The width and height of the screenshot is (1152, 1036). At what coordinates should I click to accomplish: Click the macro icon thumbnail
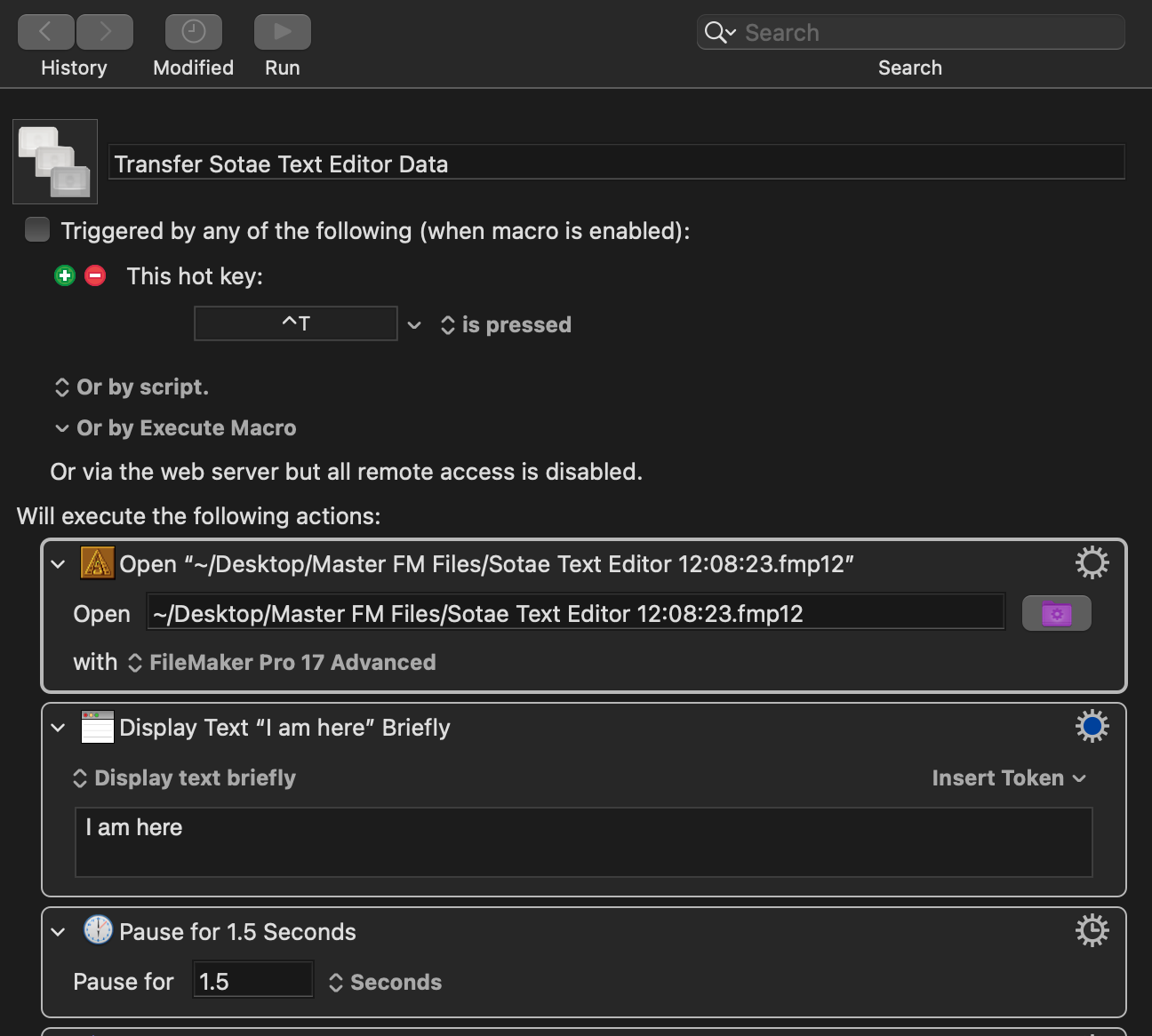(x=55, y=162)
